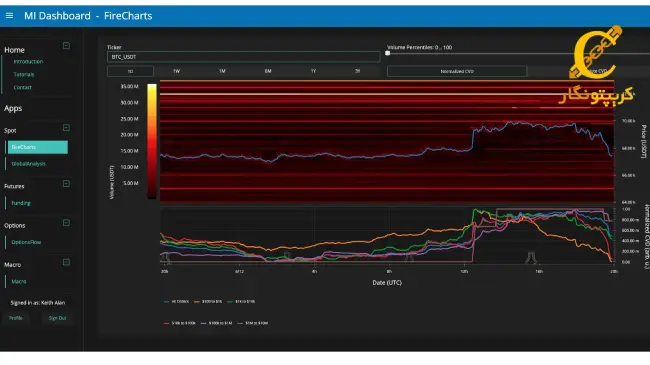Image resolution: width=650 pixels, height=365 pixels.
Task: Open OptionsFlow under Options
Action: [26, 242]
